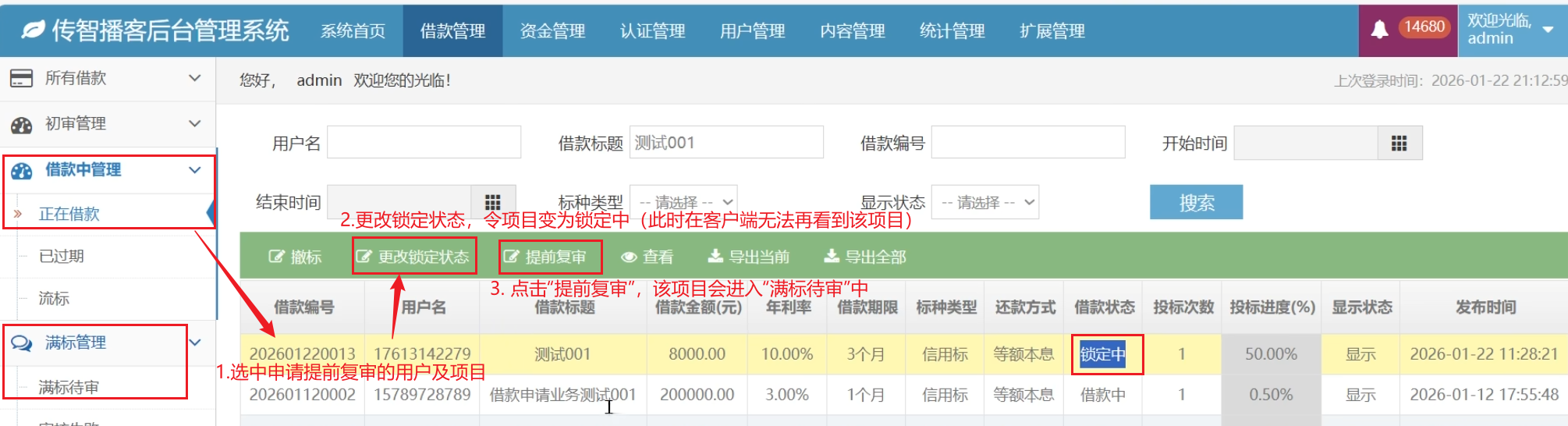Export current page with 导出当前
Screen dimensions: 1568x426
(x=748, y=257)
